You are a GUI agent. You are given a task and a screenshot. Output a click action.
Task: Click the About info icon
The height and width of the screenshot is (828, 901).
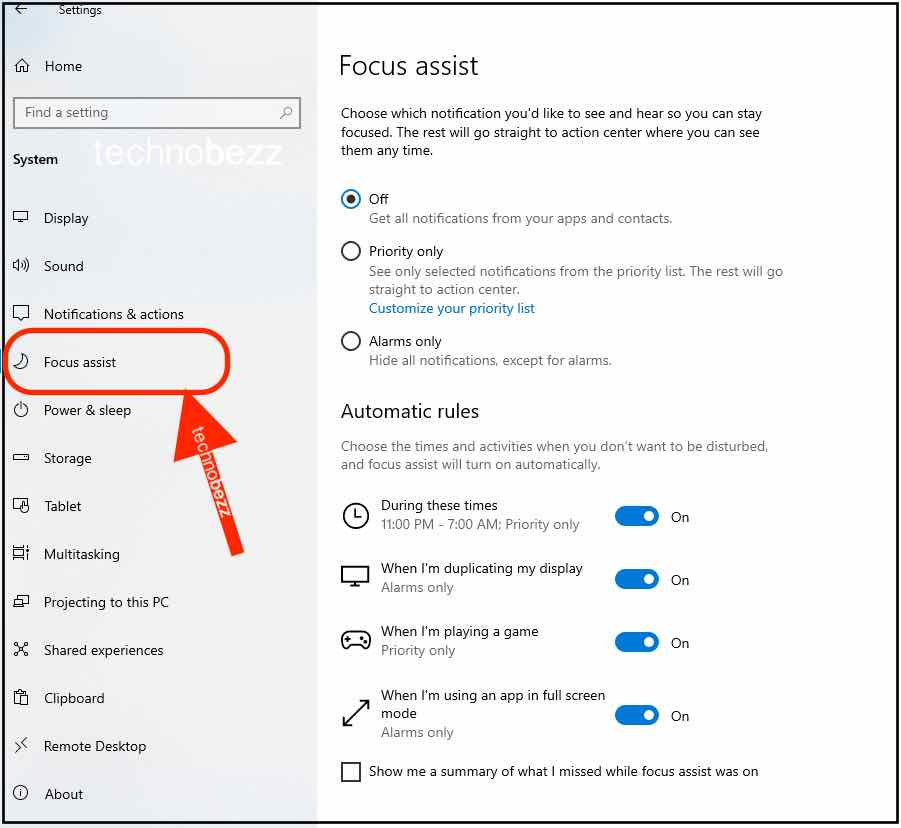pos(21,793)
